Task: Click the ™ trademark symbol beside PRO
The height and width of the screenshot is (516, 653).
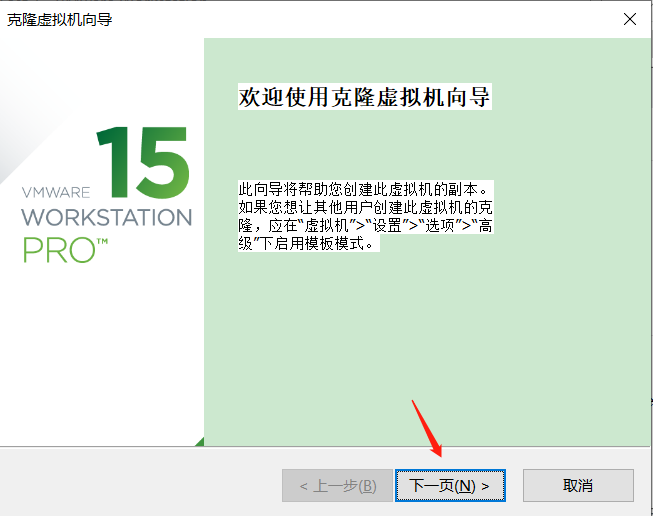Action: 104,241
